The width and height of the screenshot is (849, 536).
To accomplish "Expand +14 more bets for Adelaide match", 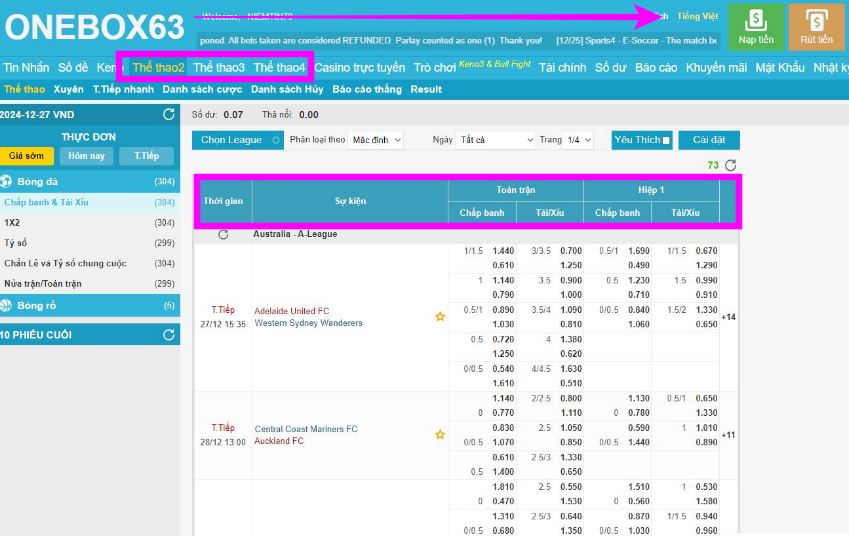I will pyautogui.click(x=728, y=317).
